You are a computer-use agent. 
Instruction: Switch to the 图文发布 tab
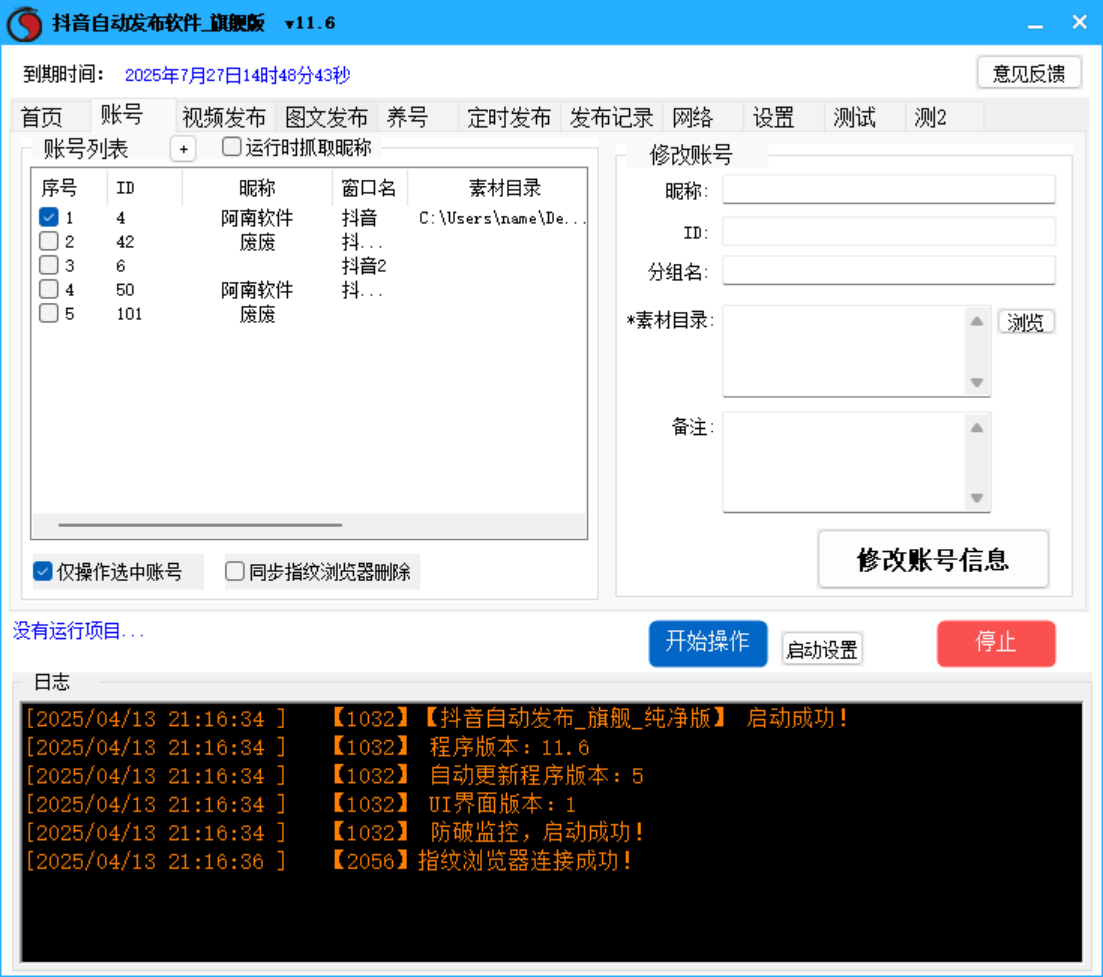(x=326, y=117)
